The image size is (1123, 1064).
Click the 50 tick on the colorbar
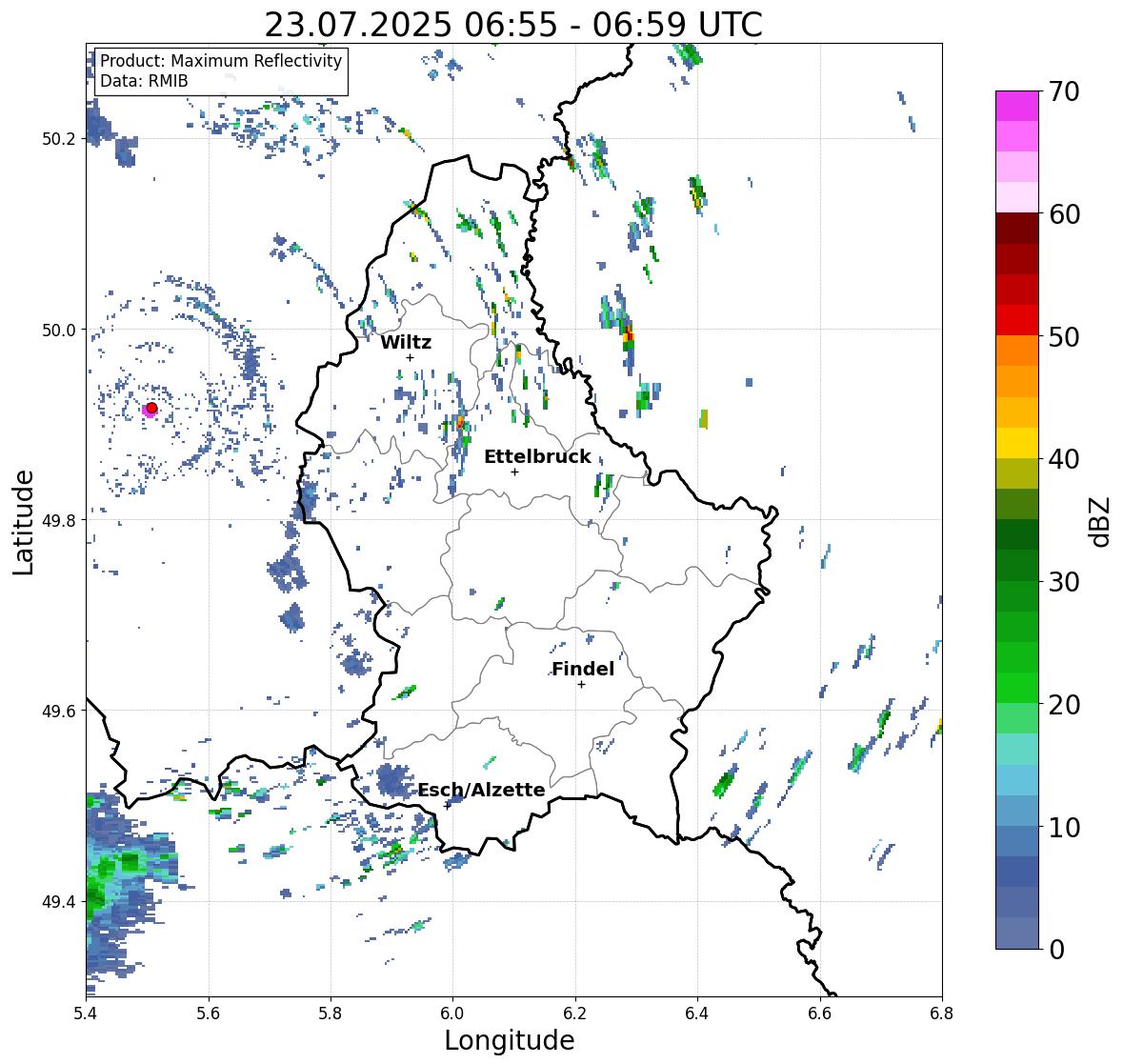(1064, 336)
